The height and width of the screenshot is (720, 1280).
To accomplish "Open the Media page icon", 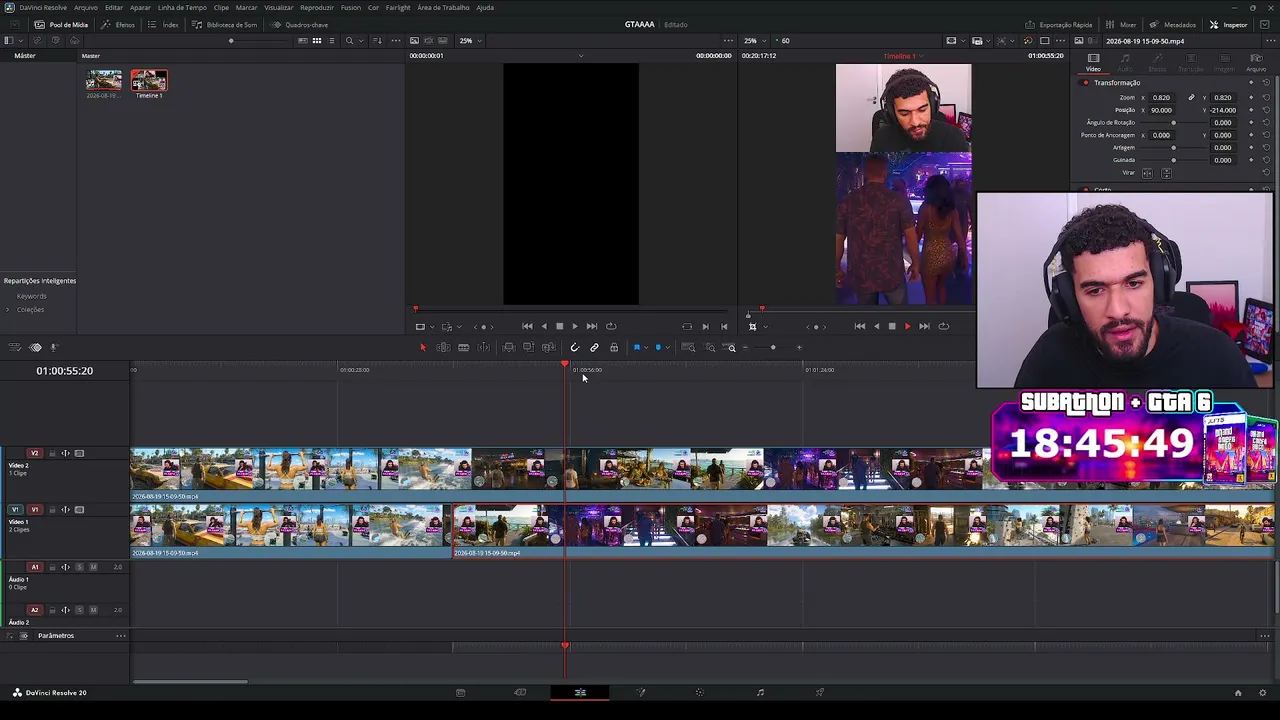I will pos(460,692).
